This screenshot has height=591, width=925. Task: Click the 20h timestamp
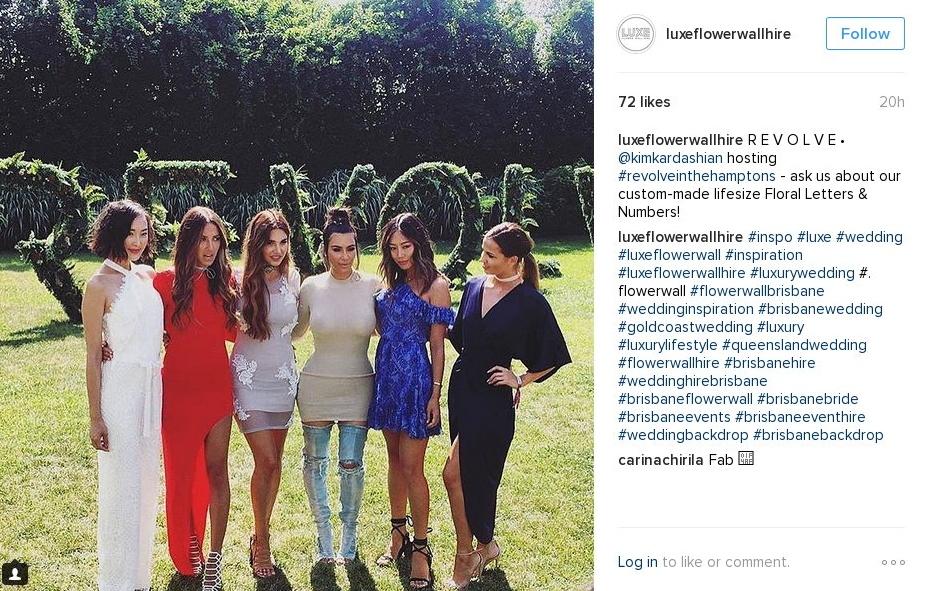click(891, 102)
